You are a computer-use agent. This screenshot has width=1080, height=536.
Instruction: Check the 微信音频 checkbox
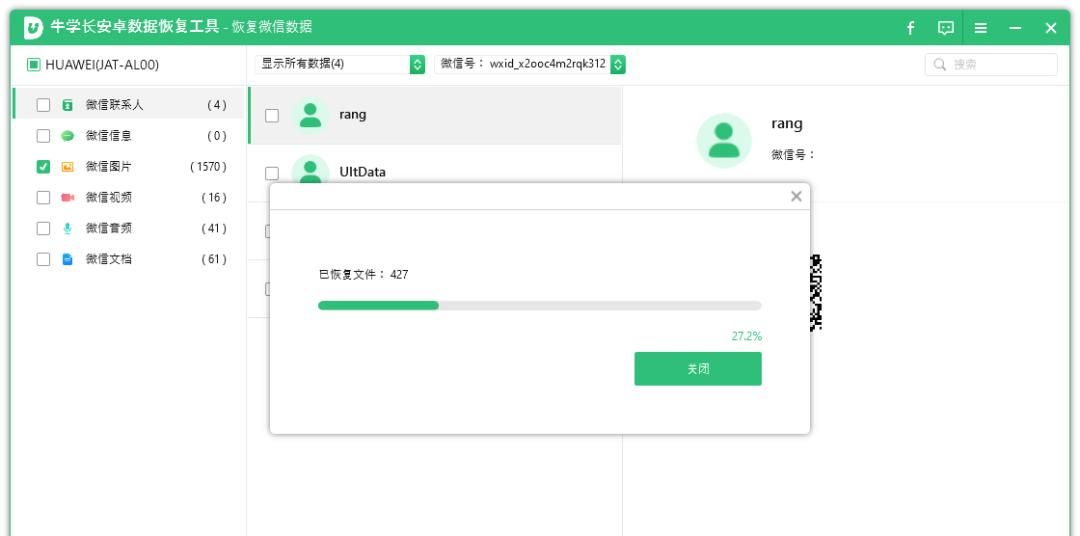pos(43,228)
